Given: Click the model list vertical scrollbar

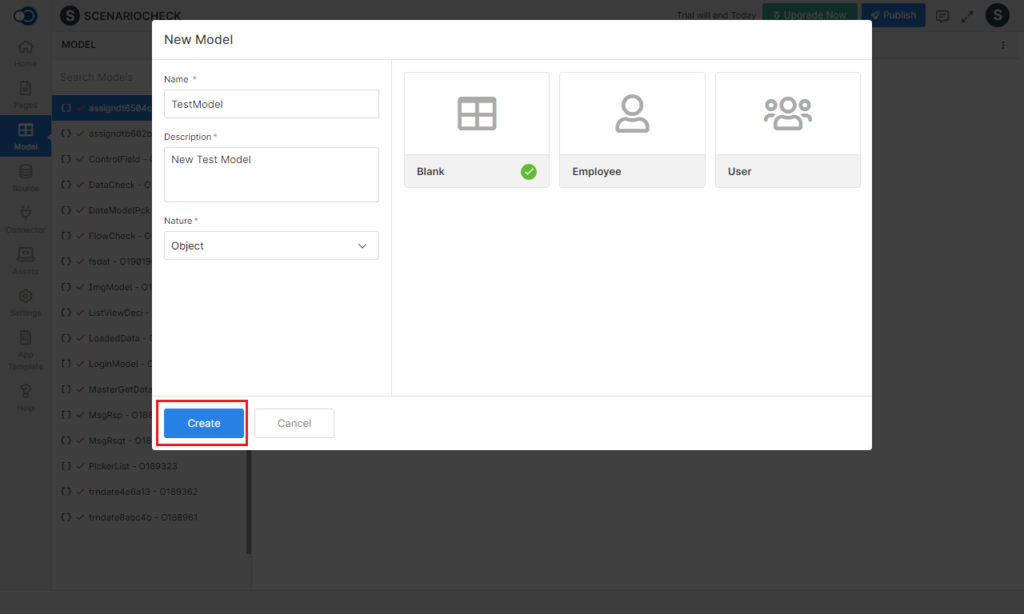Looking at the screenshot, I should click(249, 502).
